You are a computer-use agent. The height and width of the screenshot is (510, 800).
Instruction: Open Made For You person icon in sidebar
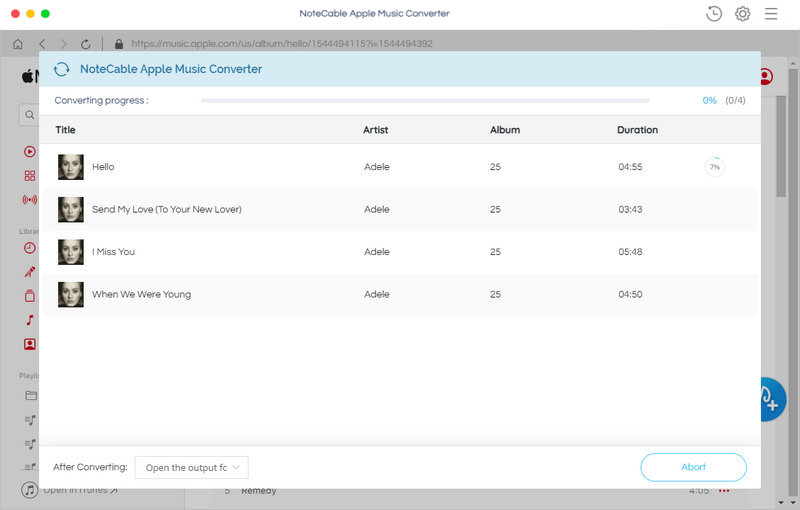pos(30,344)
